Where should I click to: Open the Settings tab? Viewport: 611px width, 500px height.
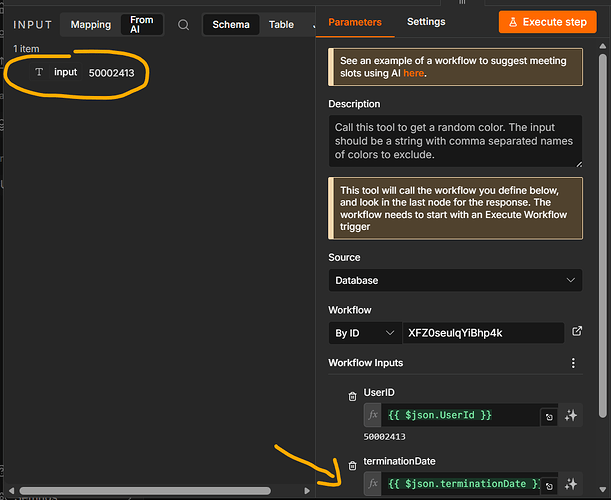[x=426, y=22]
